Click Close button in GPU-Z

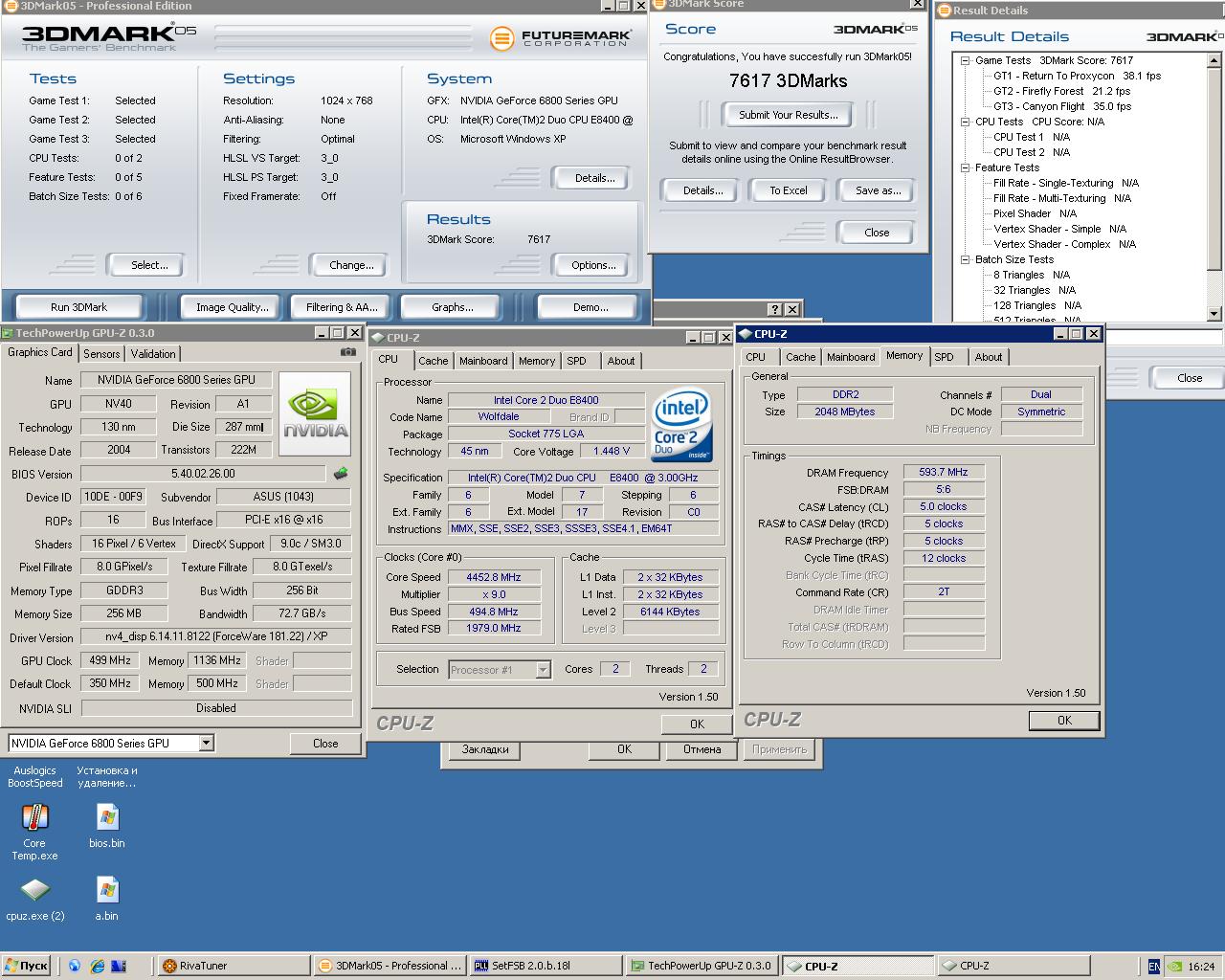pos(325,744)
